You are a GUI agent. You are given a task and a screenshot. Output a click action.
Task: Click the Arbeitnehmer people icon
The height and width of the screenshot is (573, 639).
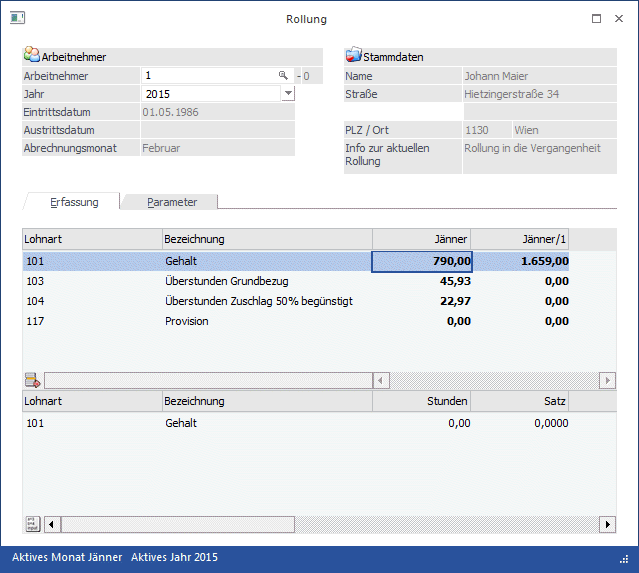coord(31,56)
